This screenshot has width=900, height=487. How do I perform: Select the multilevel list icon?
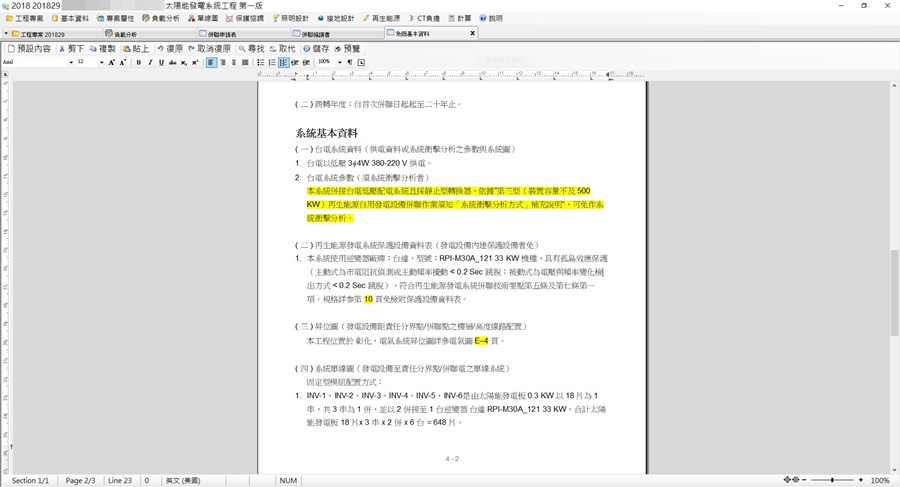coord(284,63)
